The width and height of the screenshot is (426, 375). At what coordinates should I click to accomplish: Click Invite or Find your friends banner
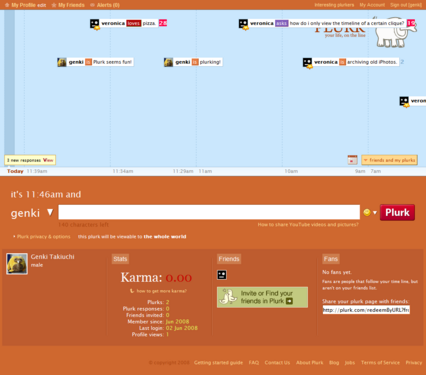262,297
